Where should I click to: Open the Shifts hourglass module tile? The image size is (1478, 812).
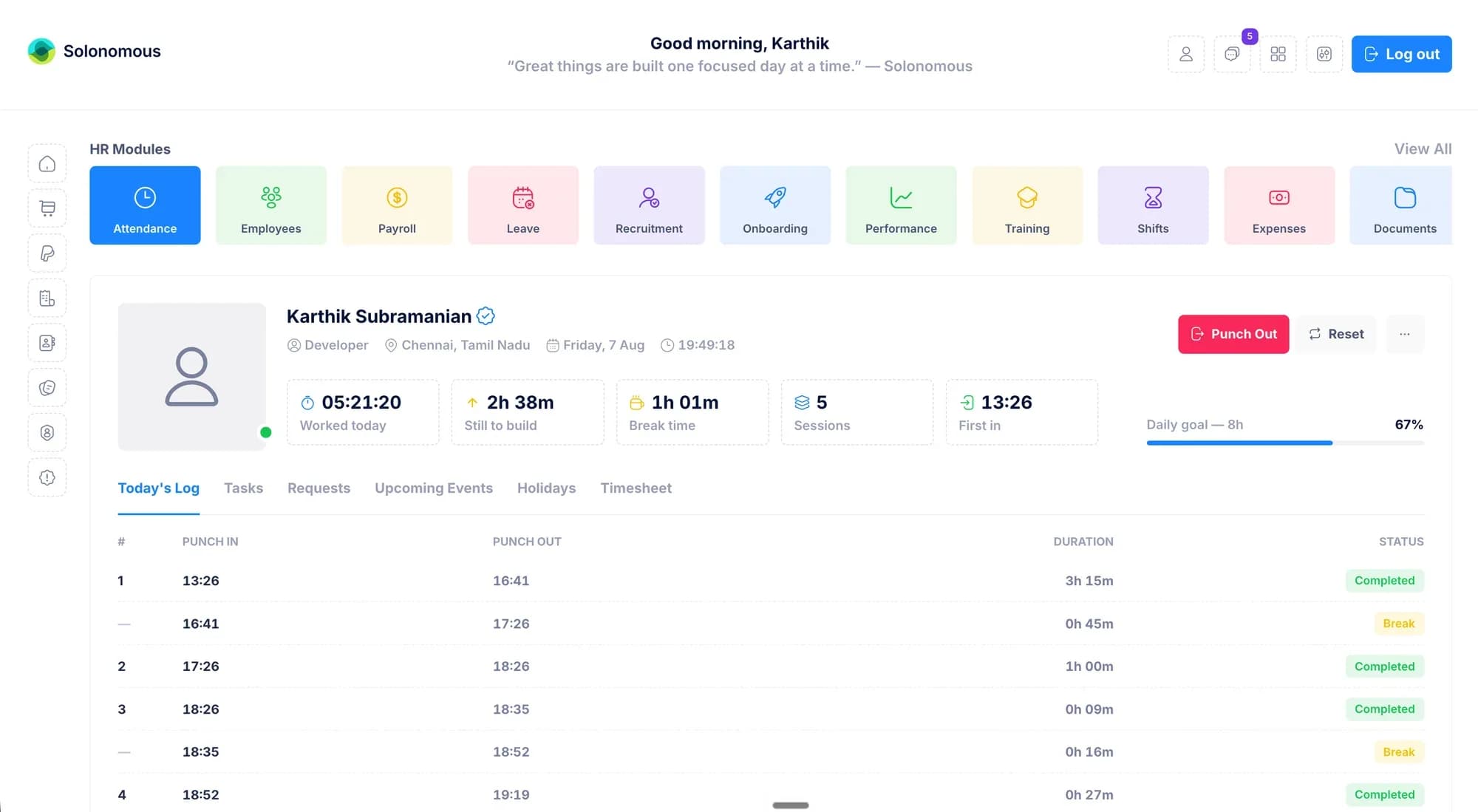[x=1153, y=205]
